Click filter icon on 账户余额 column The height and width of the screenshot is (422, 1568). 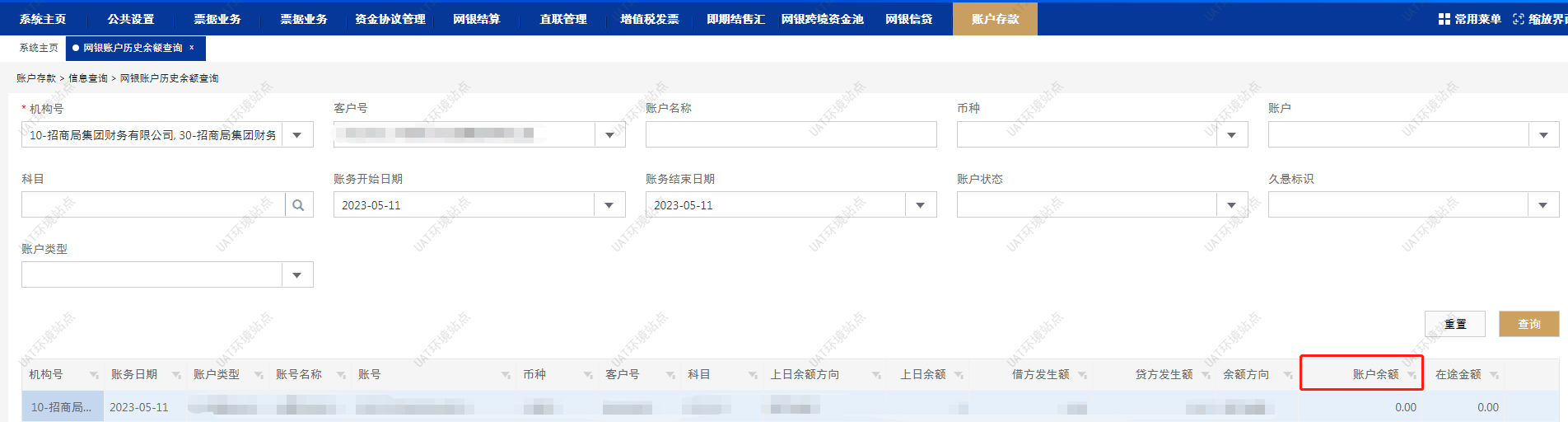pos(1412,375)
